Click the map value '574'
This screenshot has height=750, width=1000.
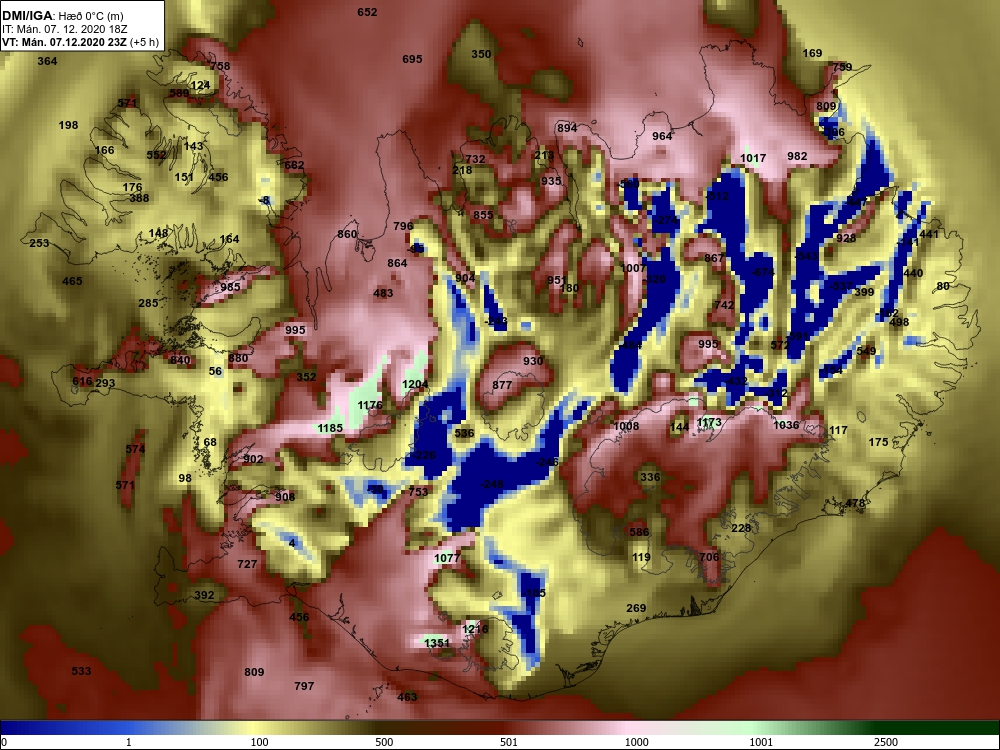click(x=135, y=449)
